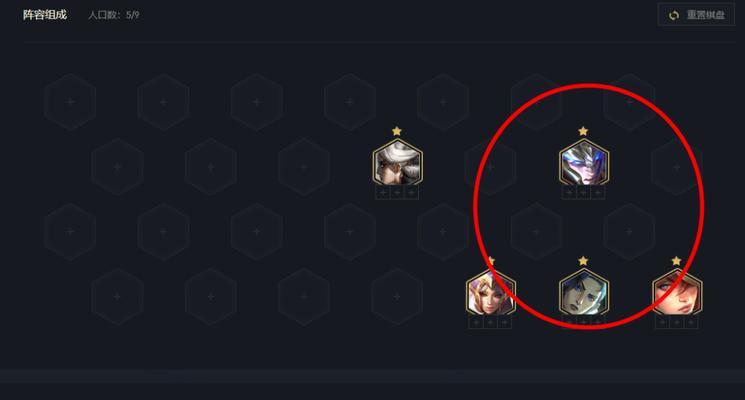
Task: Click the star above the red-haired champion
Action: pyautogui.click(x=676, y=261)
